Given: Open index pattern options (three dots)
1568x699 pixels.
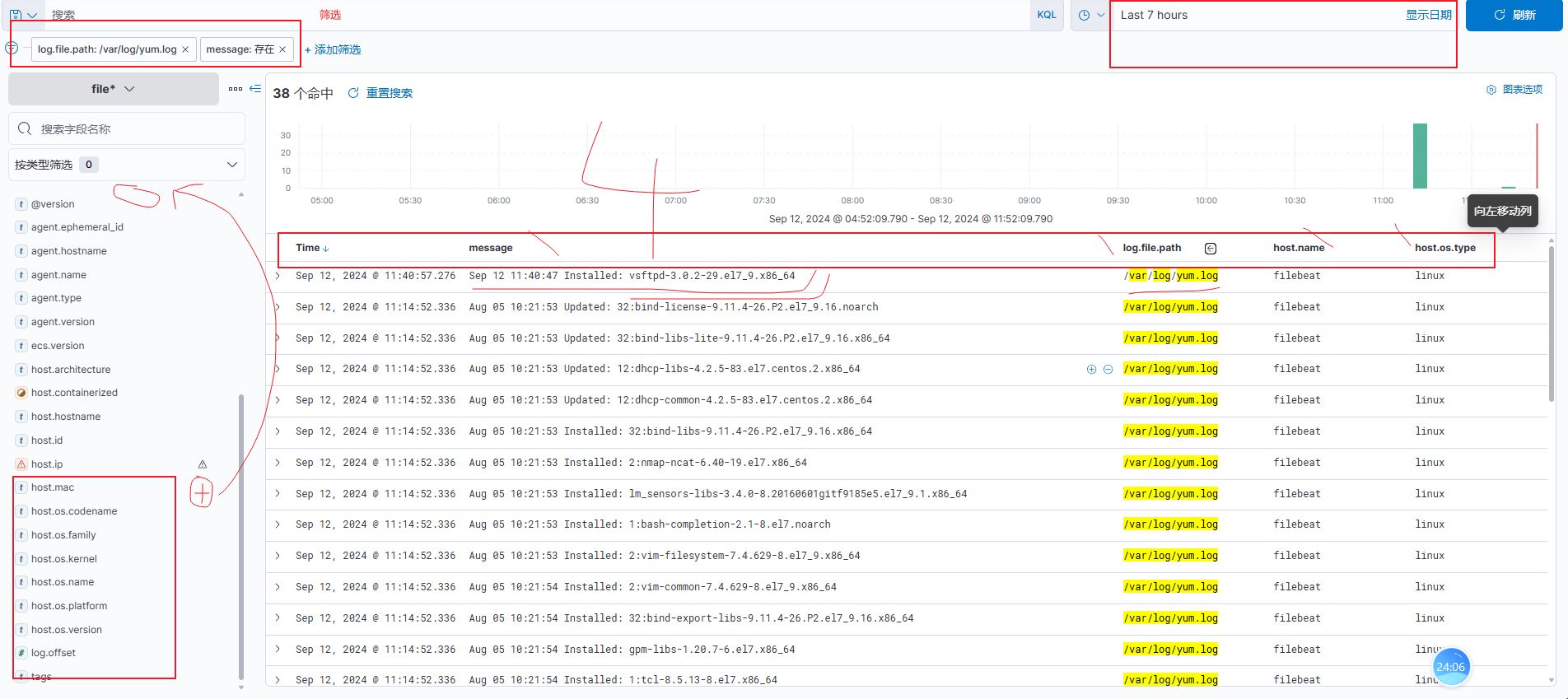Looking at the screenshot, I should [x=236, y=89].
